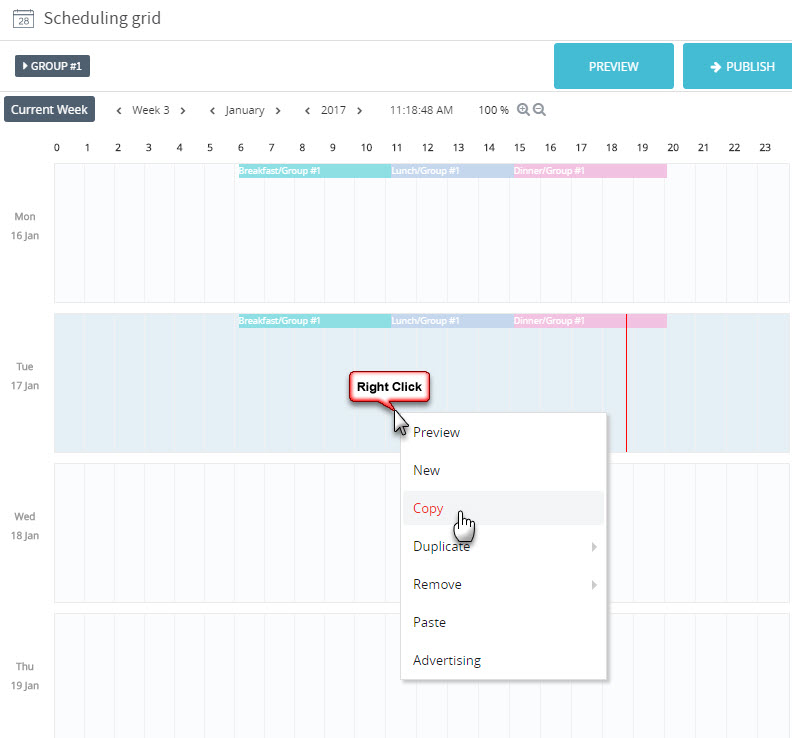Screen dimensions: 792x738
Task: Click the calendar icon beside Scheduling grid
Action: coord(23,19)
